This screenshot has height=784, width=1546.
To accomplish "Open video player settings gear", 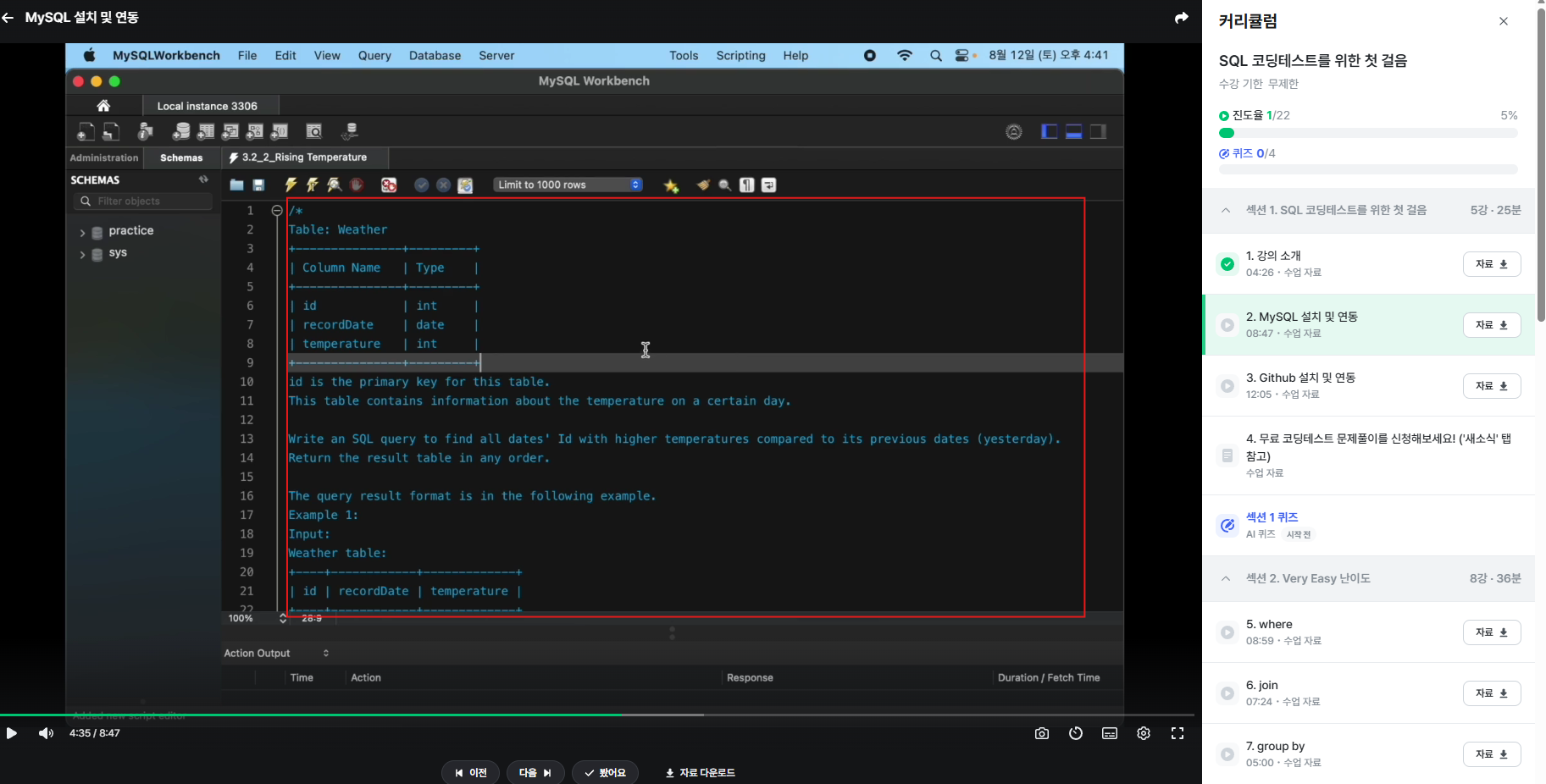I will [1144, 733].
